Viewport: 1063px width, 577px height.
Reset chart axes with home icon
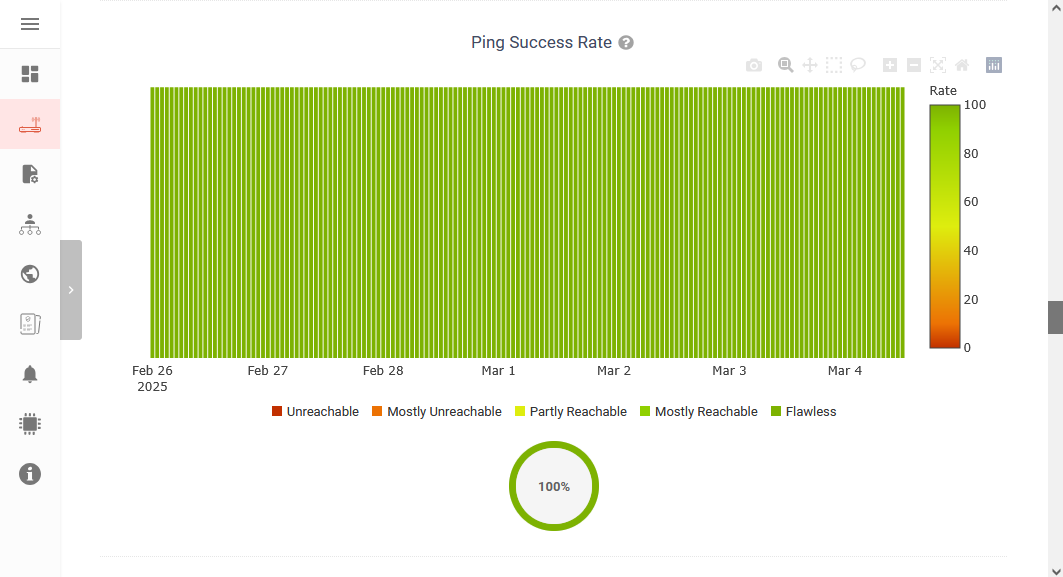(962, 66)
